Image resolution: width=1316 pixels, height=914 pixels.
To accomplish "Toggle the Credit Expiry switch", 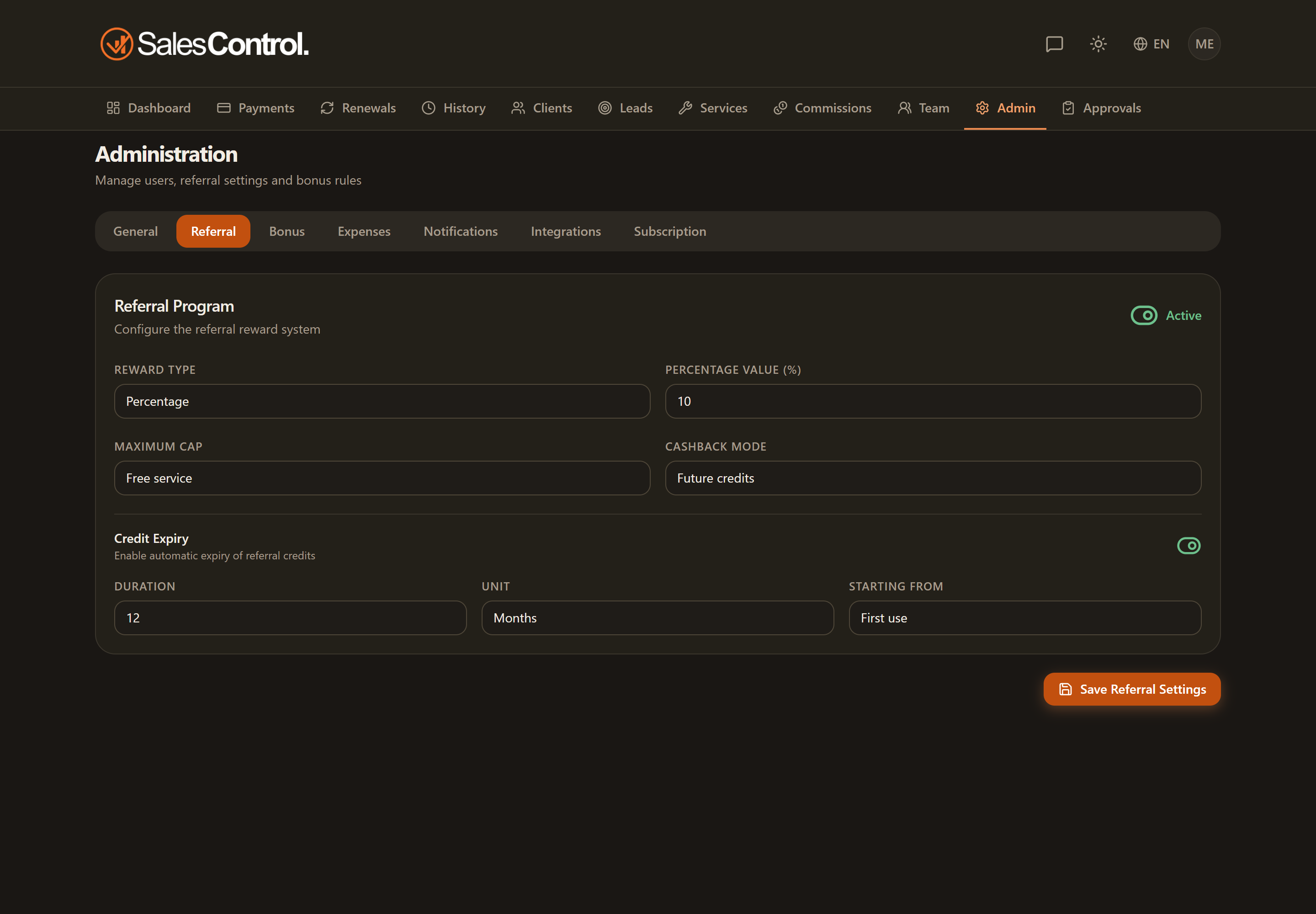I will click(x=1189, y=545).
